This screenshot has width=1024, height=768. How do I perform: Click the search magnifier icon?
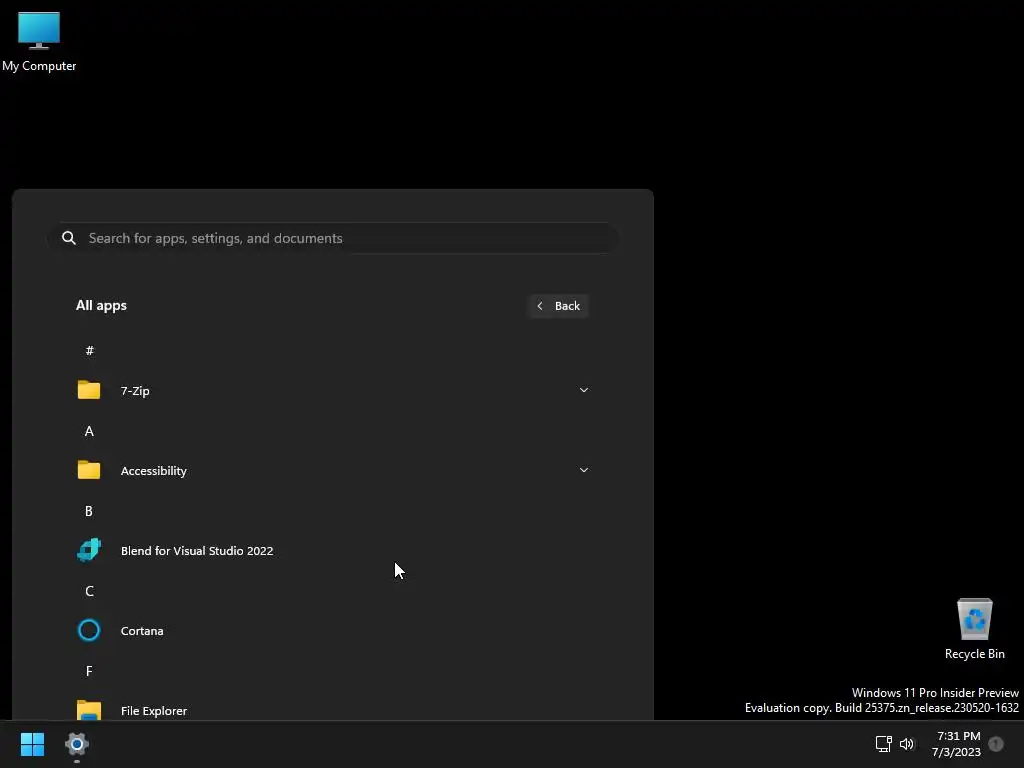(x=69, y=238)
